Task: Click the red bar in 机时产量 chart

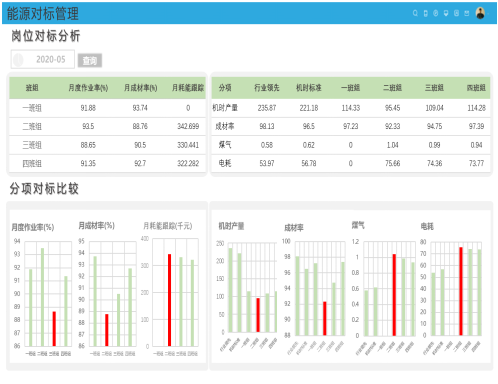Action: coord(258,315)
